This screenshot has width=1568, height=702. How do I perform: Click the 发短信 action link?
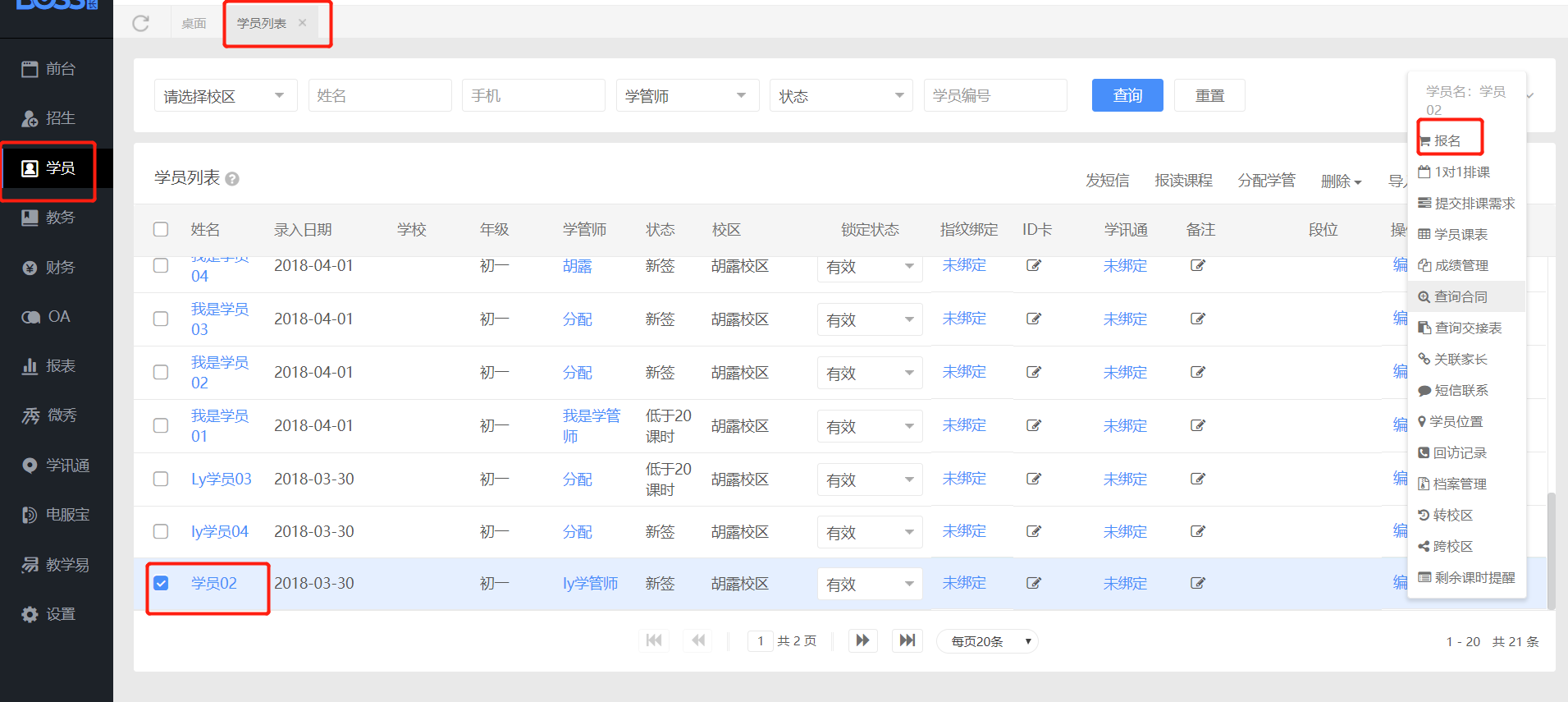(1107, 180)
